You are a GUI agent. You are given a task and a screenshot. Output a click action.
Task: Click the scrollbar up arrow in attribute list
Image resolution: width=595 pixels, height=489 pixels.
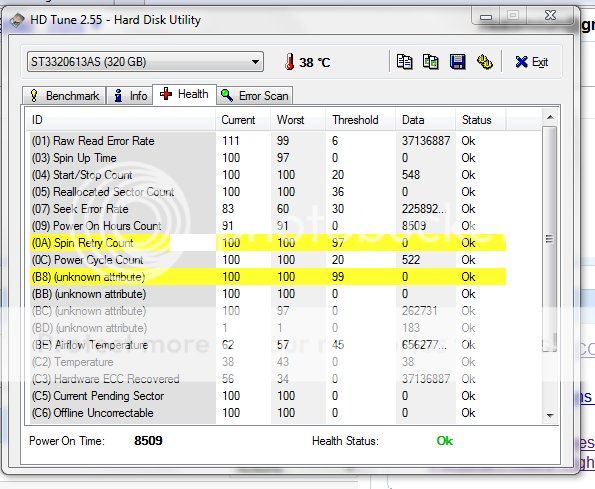(550, 117)
